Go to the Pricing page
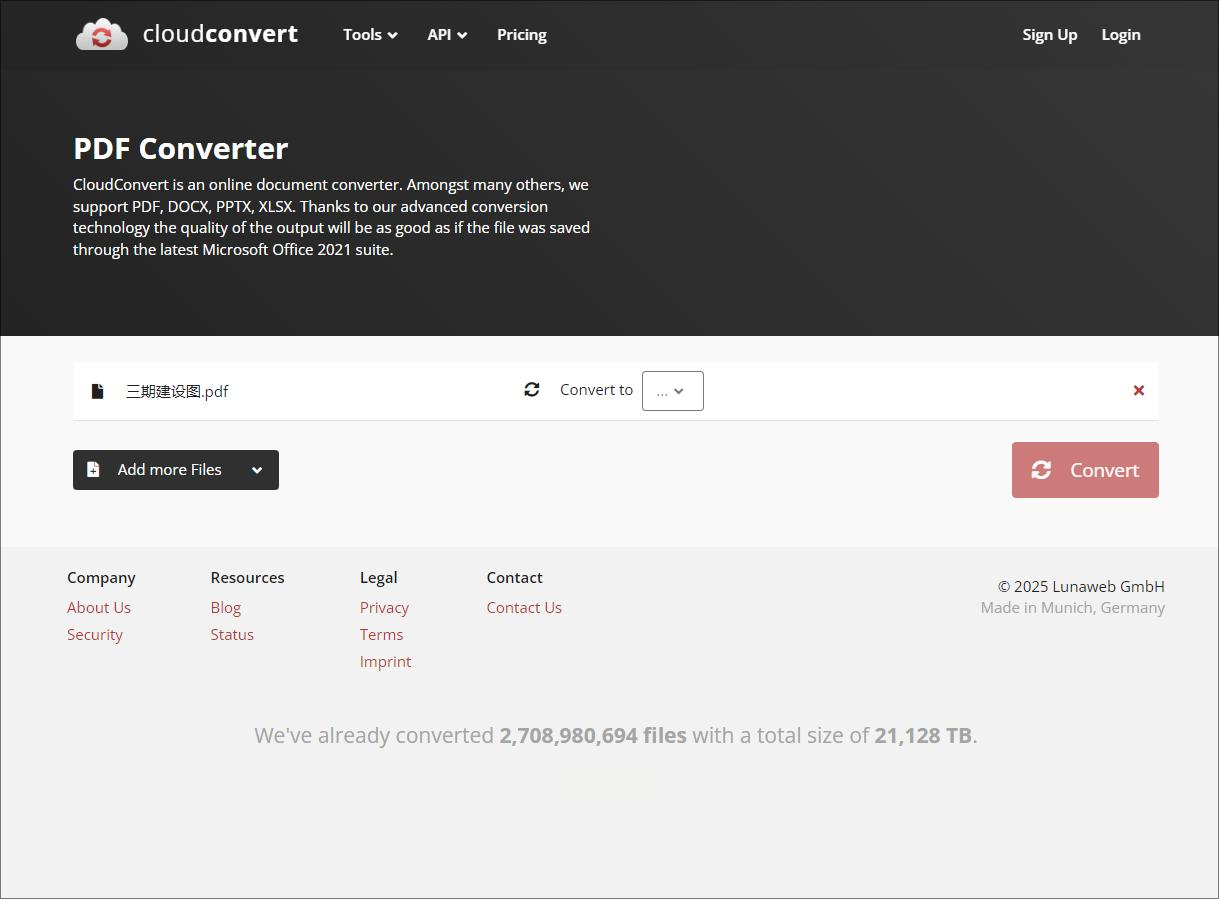1219x899 pixels. click(x=522, y=34)
